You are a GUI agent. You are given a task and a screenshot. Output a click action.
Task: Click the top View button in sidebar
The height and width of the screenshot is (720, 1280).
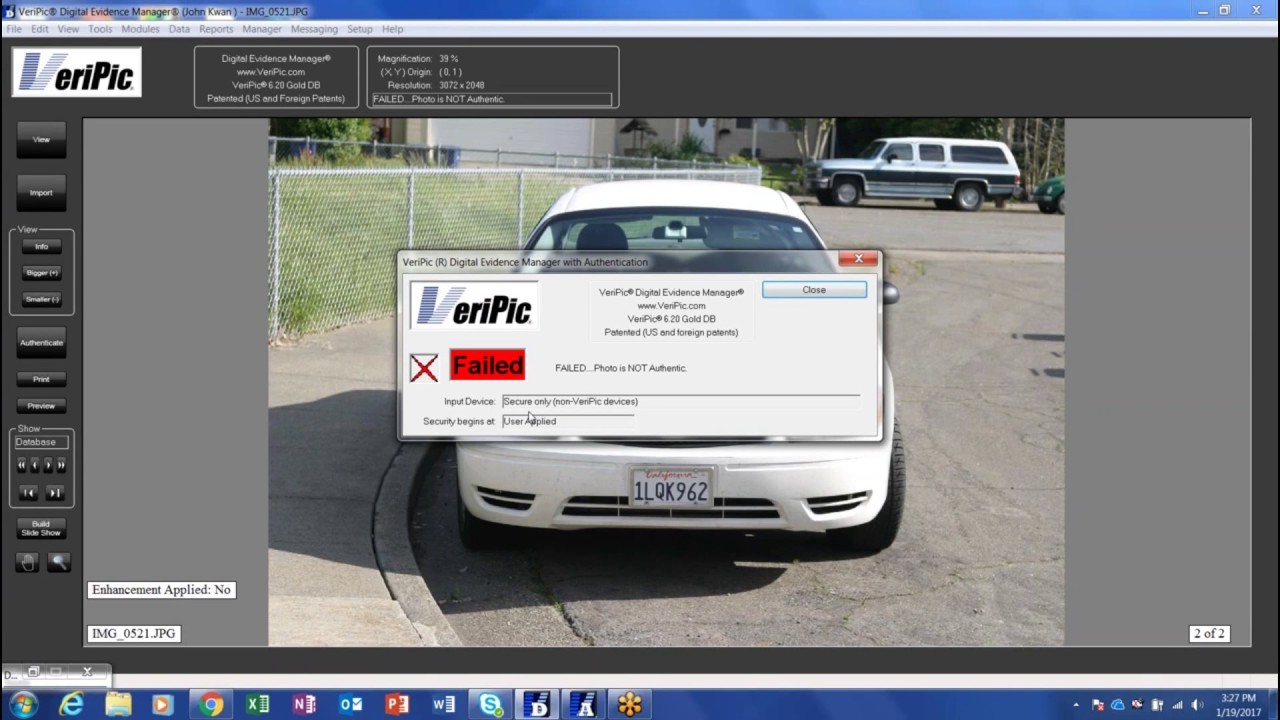coord(41,140)
